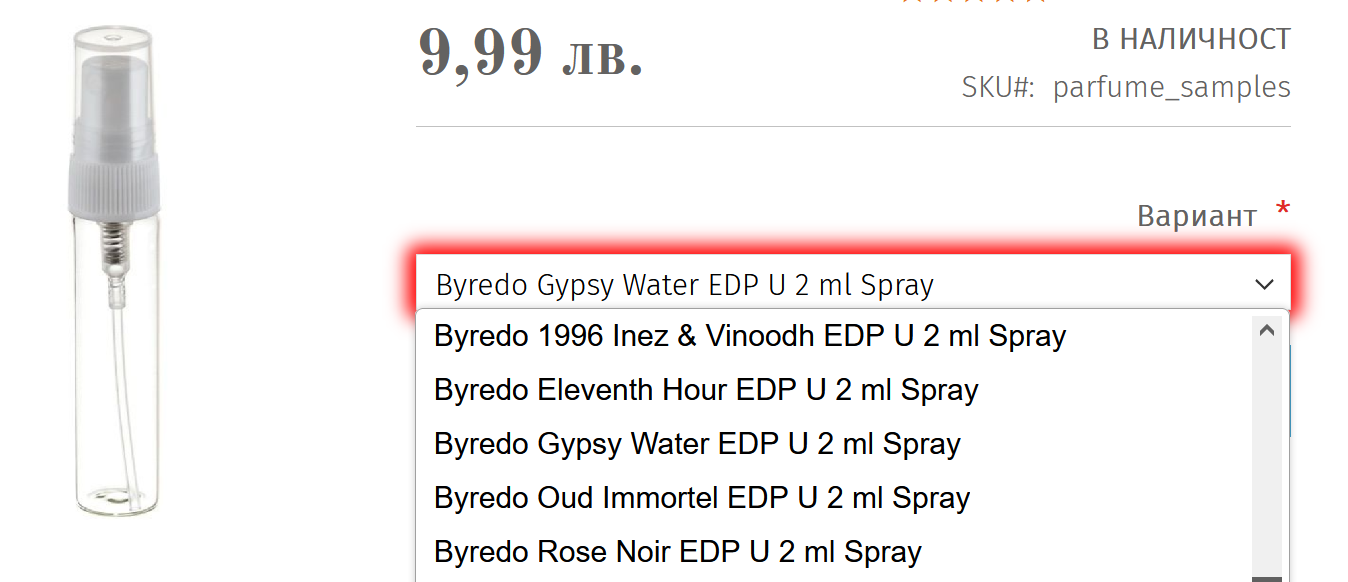Click the red required asterisk

pyautogui.click(x=1282, y=210)
